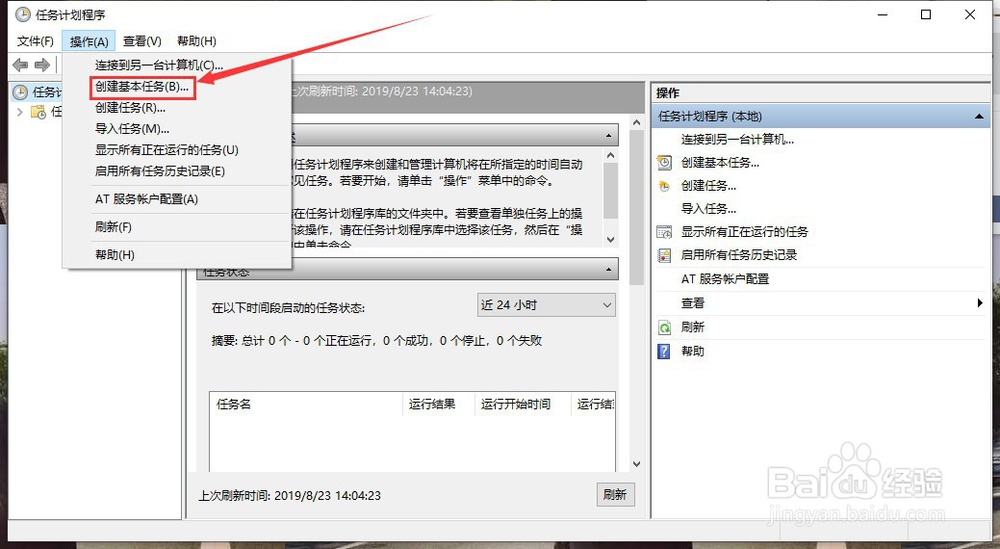
Task: Click the Task Scheduler clock icon in tree
Action: click(20, 92)
